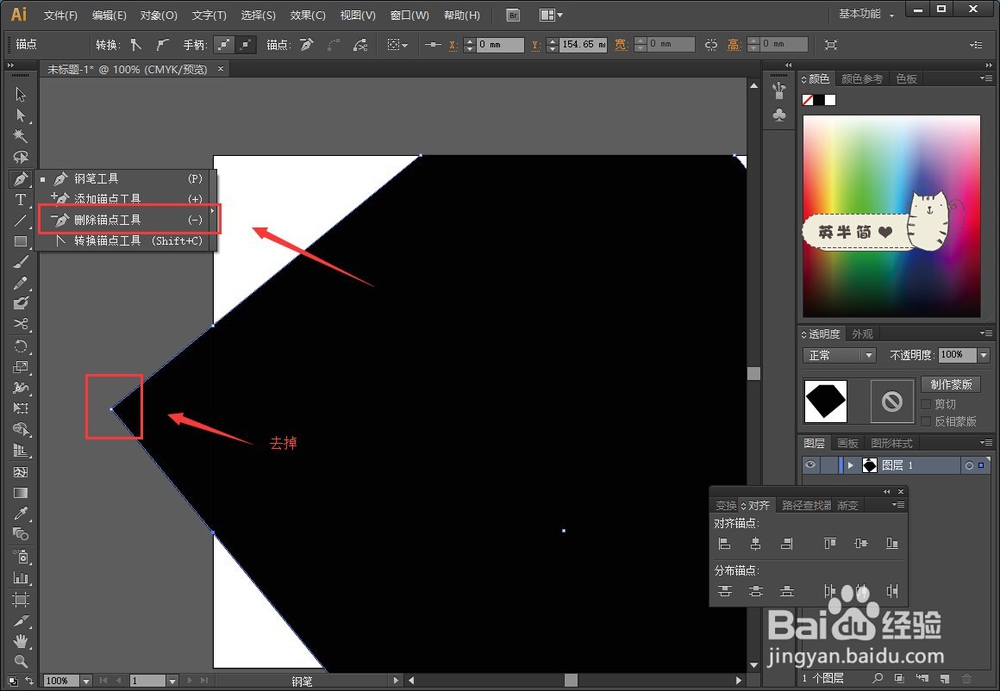
Task: Open the 图层 panel options menu
Action: coord(986,442)
